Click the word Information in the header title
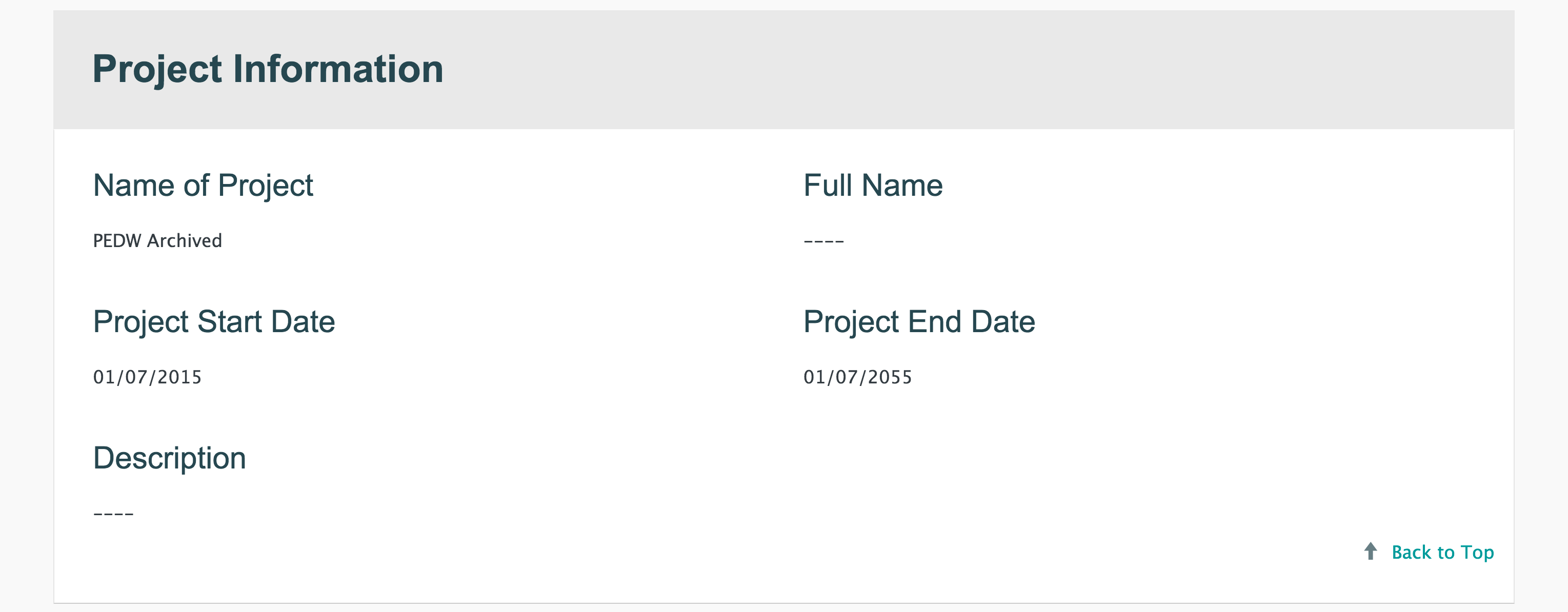Screen dimensions: 1568x612 point(338,69)
